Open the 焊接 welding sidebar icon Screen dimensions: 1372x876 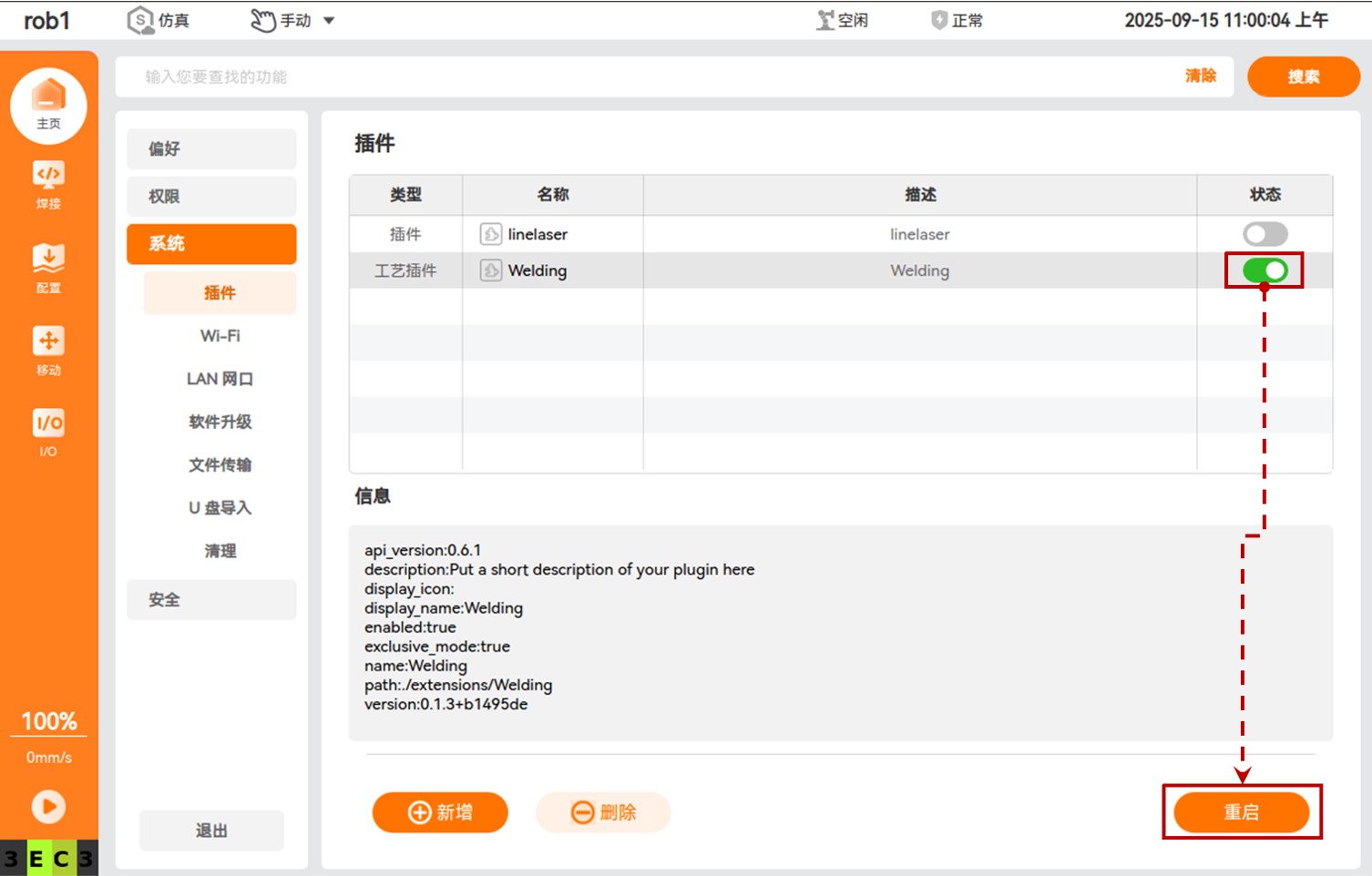click(x=48, y=184)
